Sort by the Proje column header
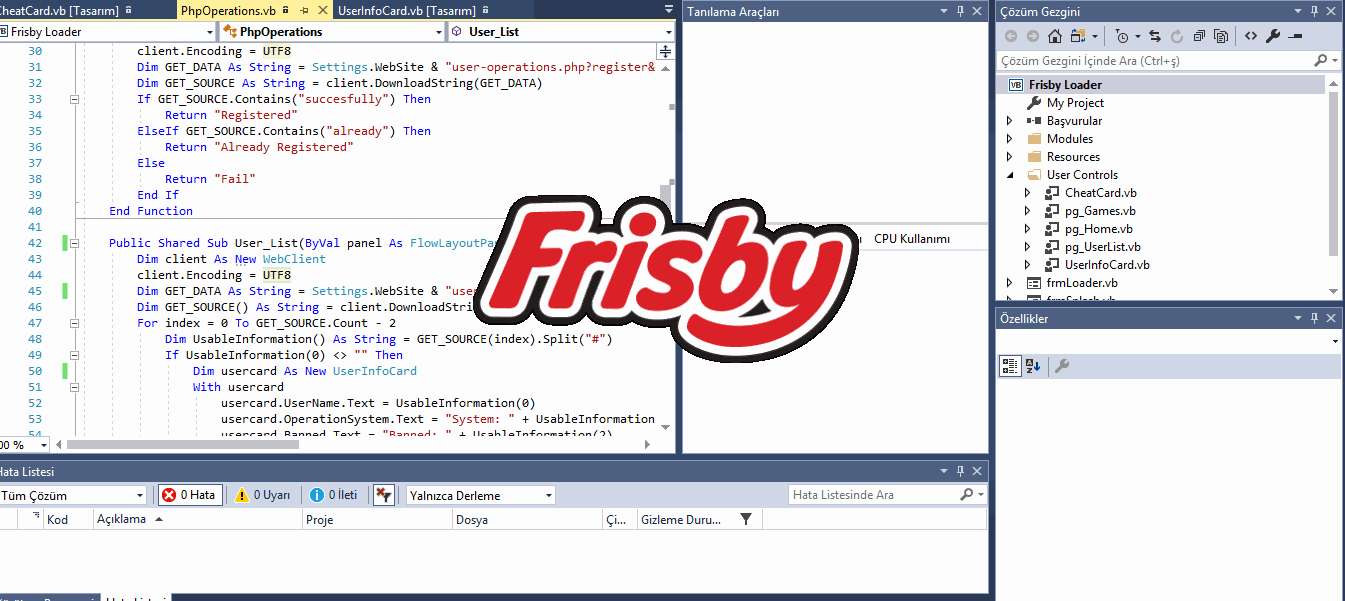This screenshot has height=601, width=1345. (378, 519)
